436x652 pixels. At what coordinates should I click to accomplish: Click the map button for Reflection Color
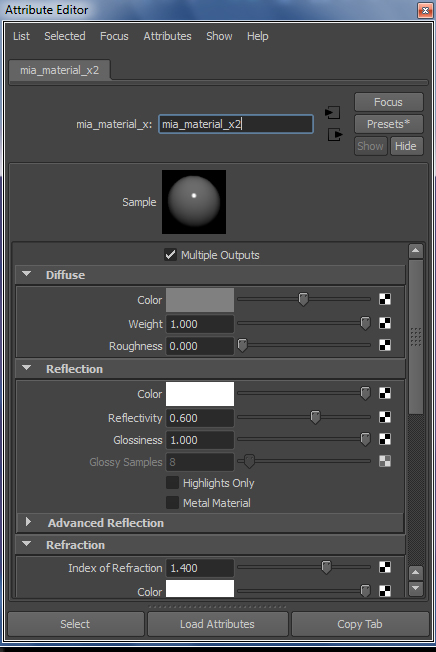point(385,393)
